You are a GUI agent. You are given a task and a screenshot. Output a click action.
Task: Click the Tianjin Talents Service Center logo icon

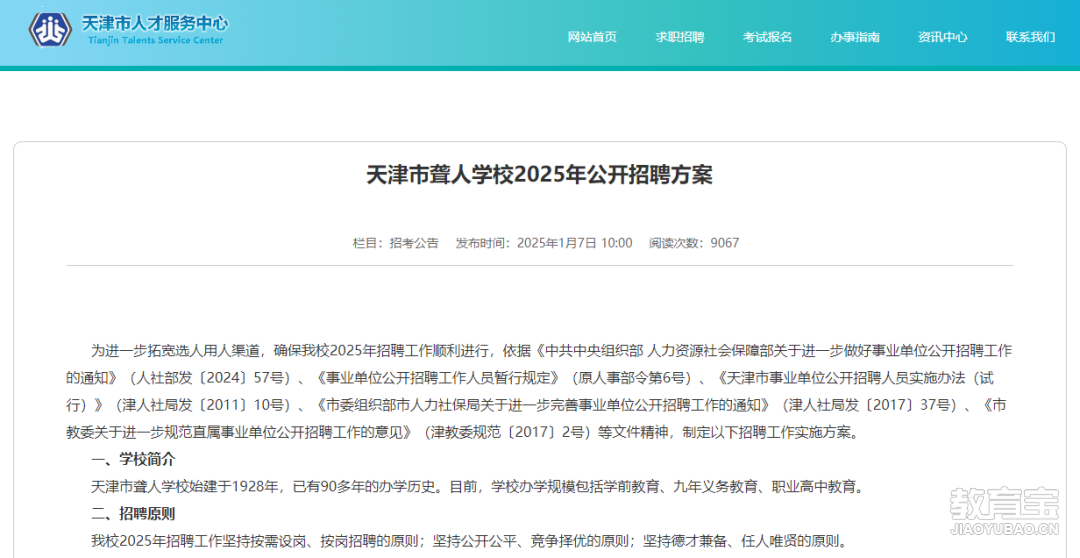tap(50, 30)
